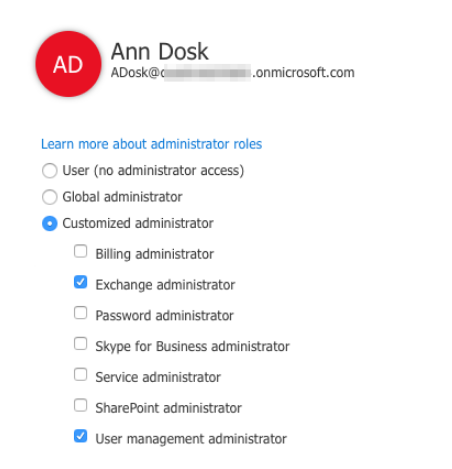Uncheck the Exchange administrator checkbox

tap(80, 282)
